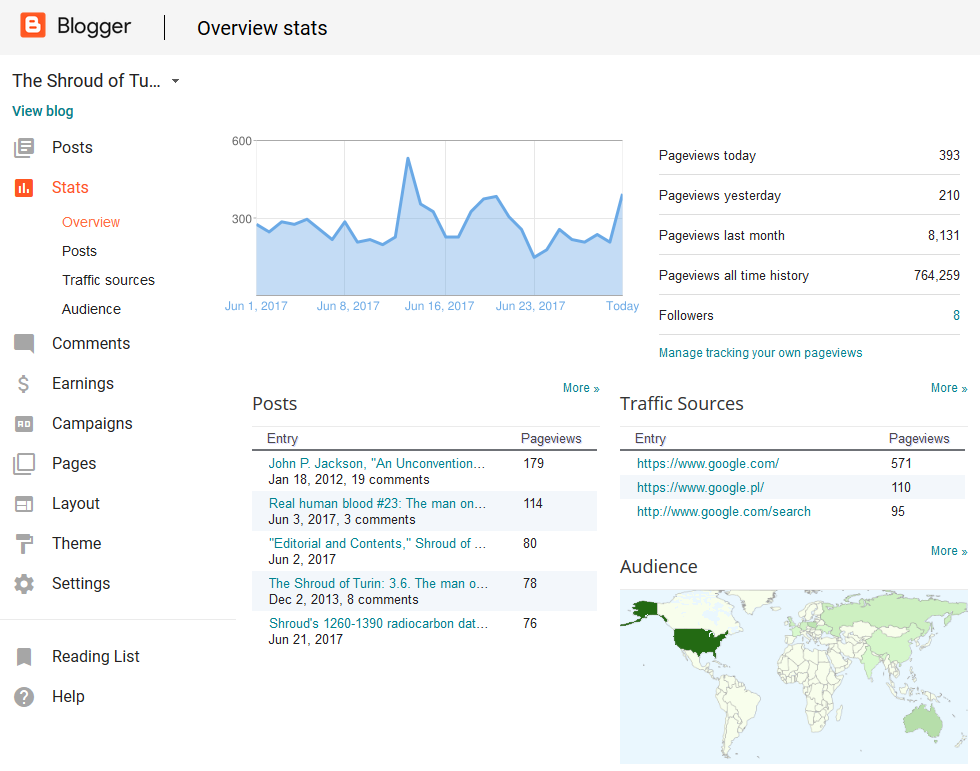Click the Earnings dollar sign icon
The width and height of the screenshot is (980, 771).
click(x=24, y=384)
